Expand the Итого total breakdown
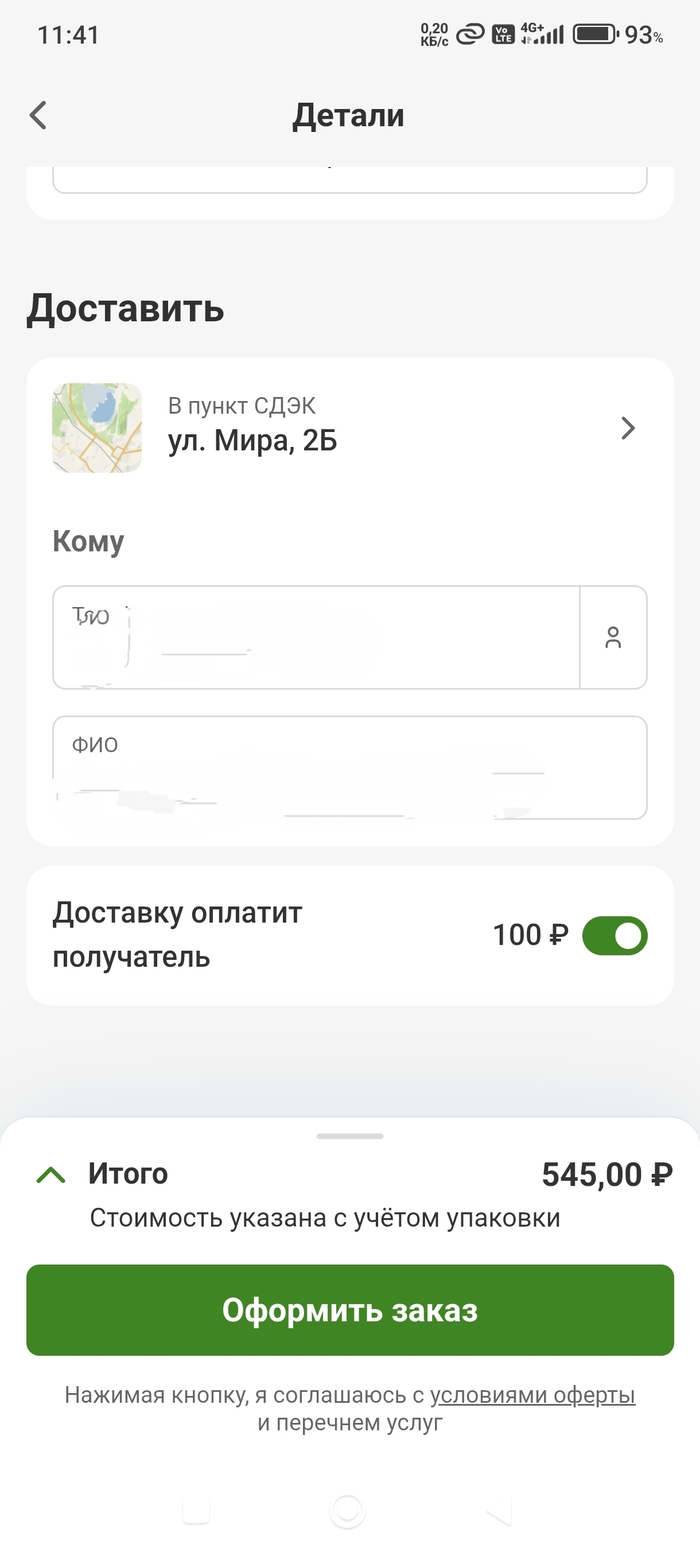 click(x=51, y=1174)
